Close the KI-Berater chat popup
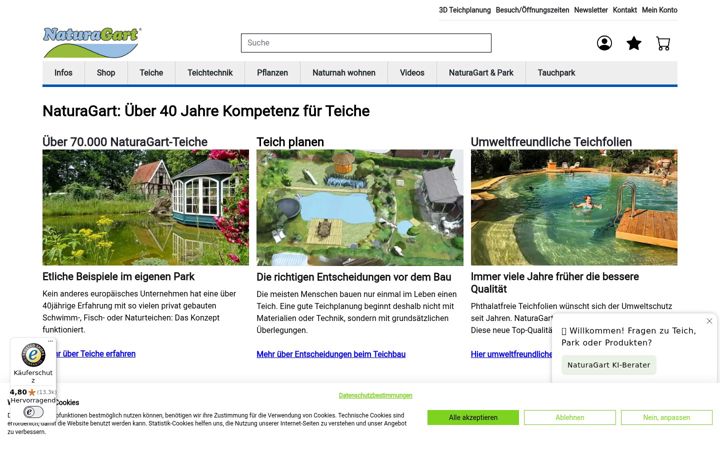Screen dimensions: 720x450 [709, 321]
